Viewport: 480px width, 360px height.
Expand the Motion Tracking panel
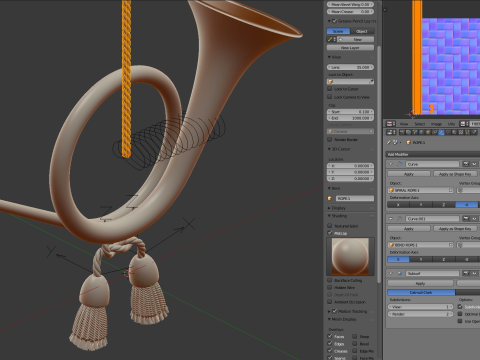[x=329, y=311]
